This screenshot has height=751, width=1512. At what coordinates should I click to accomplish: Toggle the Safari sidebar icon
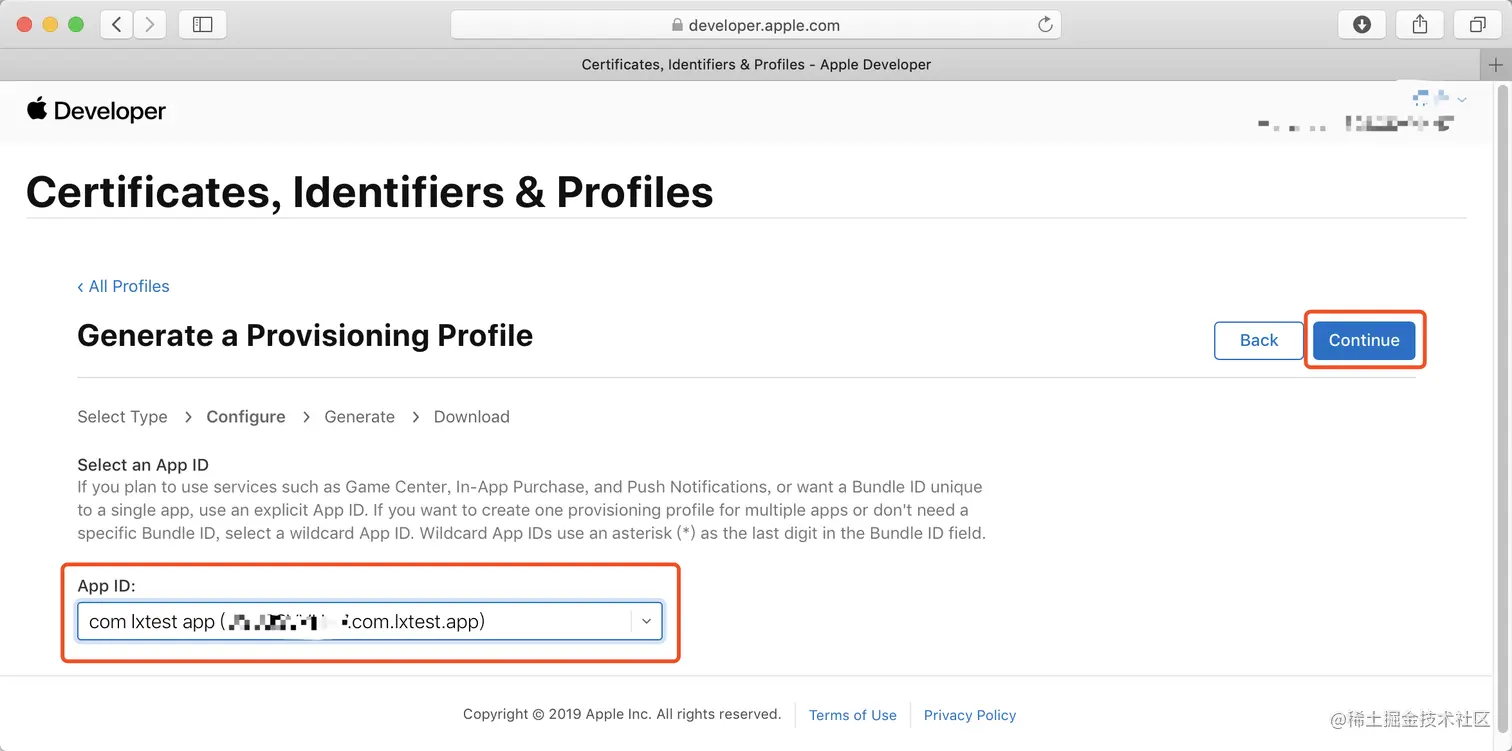click(202, 25)
